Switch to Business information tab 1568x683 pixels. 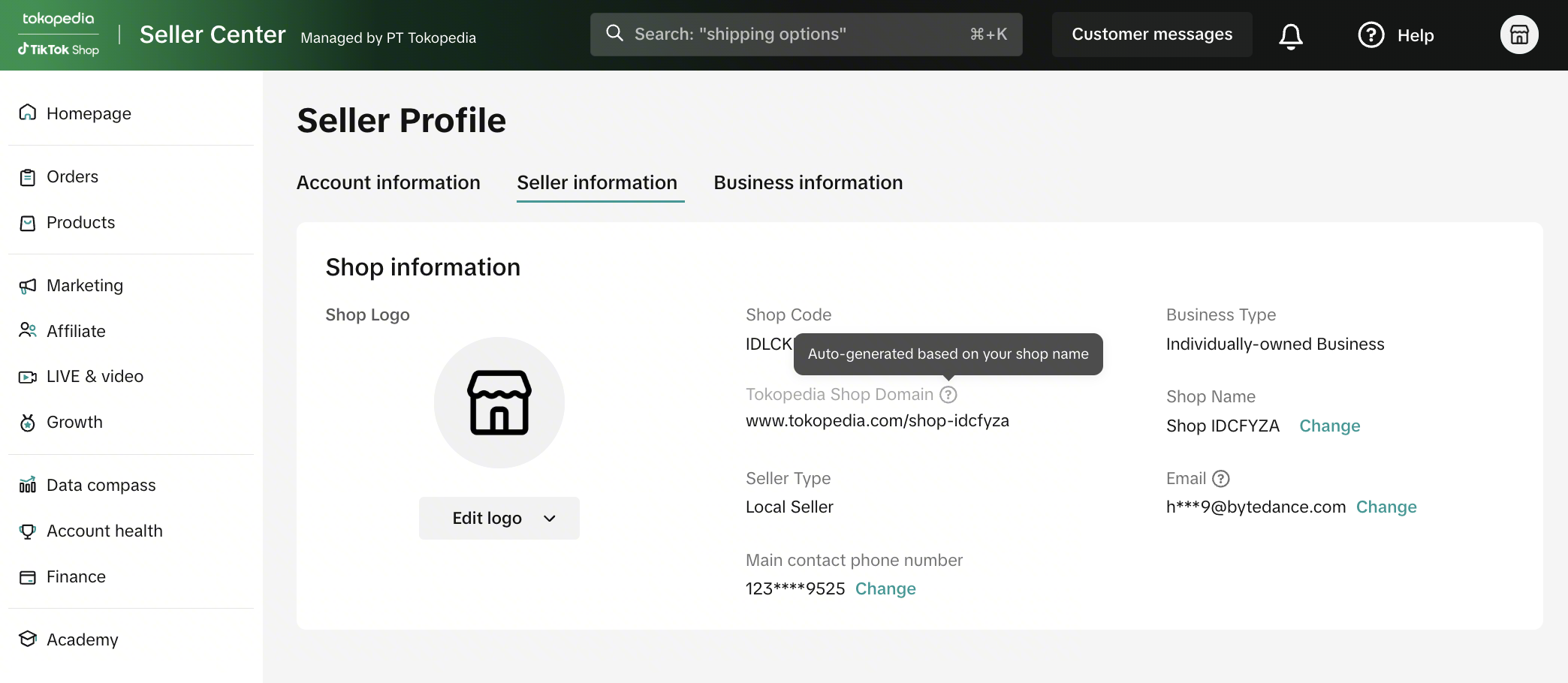tap(808, 183)
